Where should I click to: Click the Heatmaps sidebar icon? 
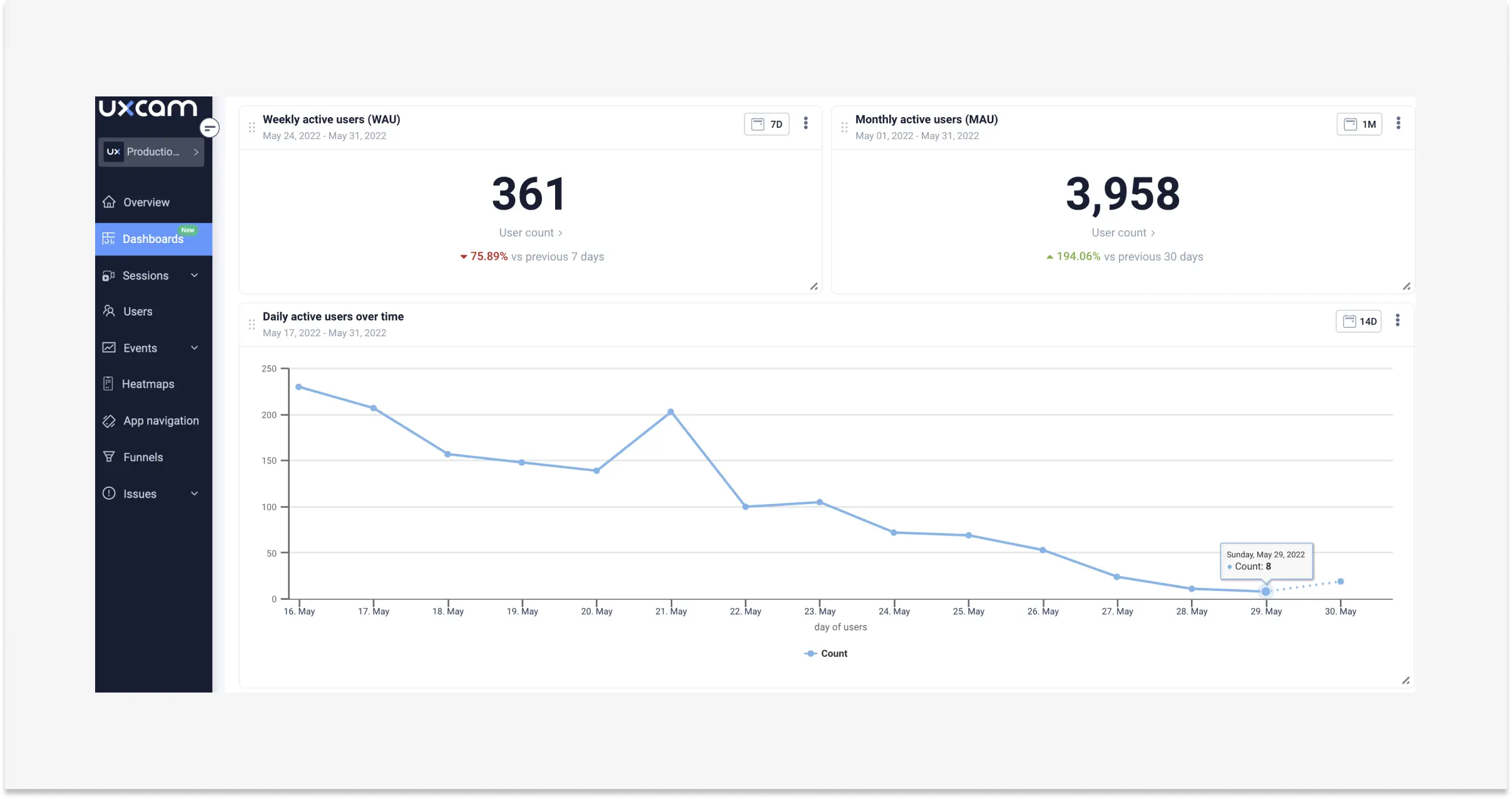108,384
